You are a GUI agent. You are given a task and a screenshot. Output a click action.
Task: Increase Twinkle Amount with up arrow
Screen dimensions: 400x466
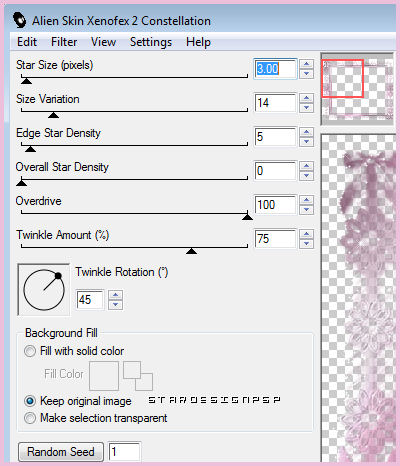pos(306,234)
